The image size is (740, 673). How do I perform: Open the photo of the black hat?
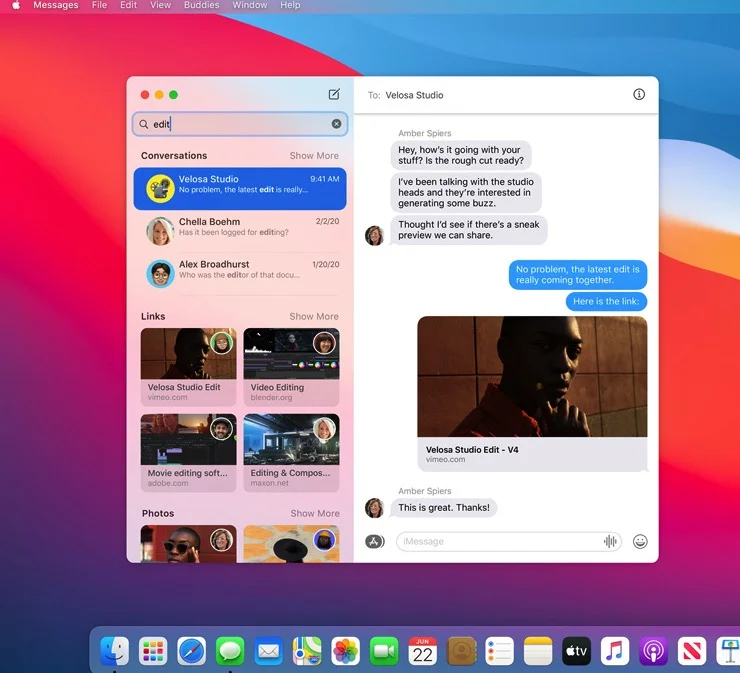tap(291, 544)
